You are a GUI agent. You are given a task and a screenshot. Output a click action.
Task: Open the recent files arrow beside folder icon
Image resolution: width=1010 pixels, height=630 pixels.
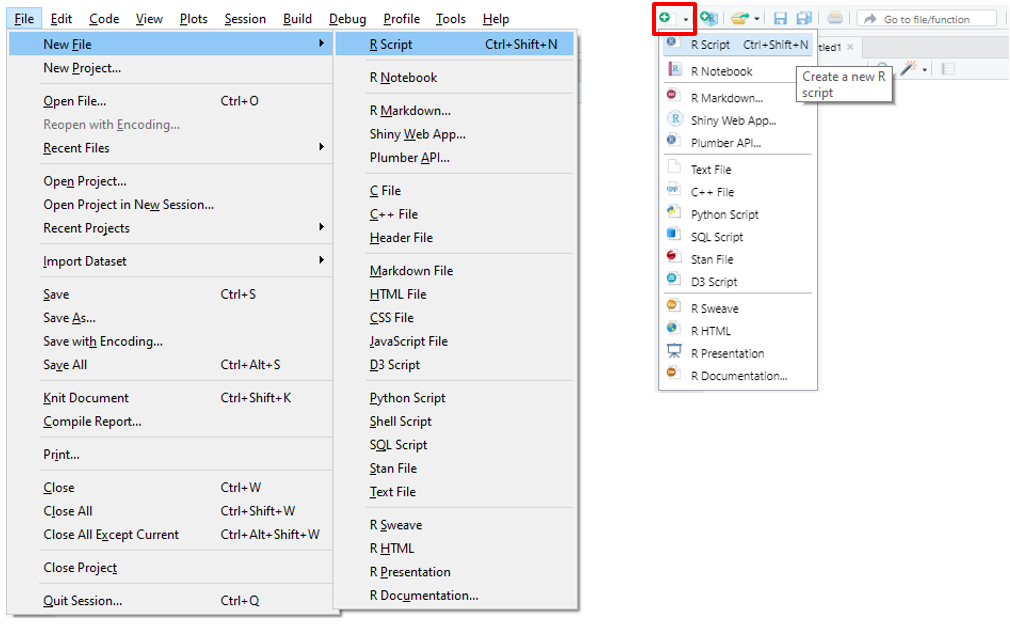point(756,19)
